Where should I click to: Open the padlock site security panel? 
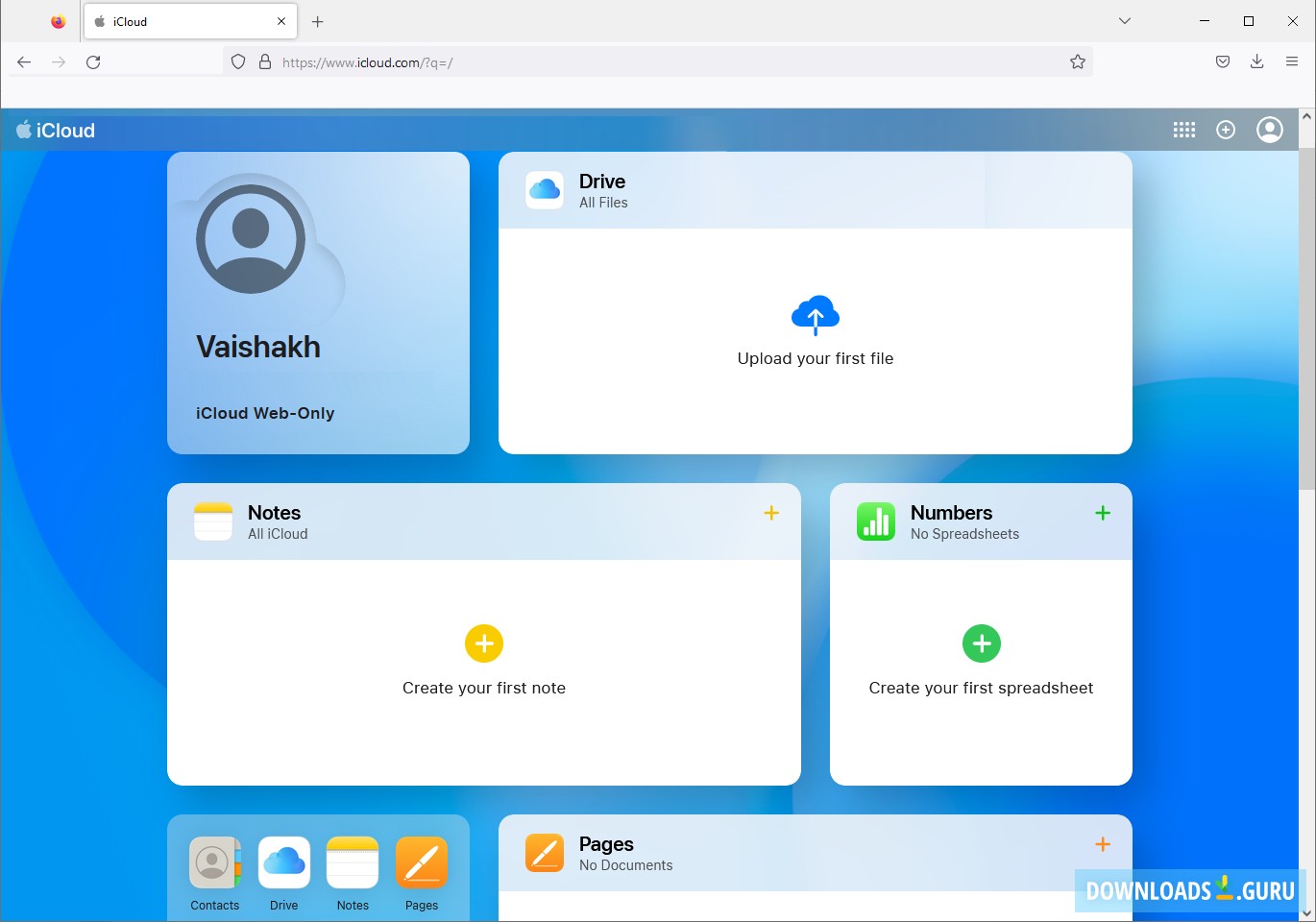pyautogui.click(x=265, y=61)
